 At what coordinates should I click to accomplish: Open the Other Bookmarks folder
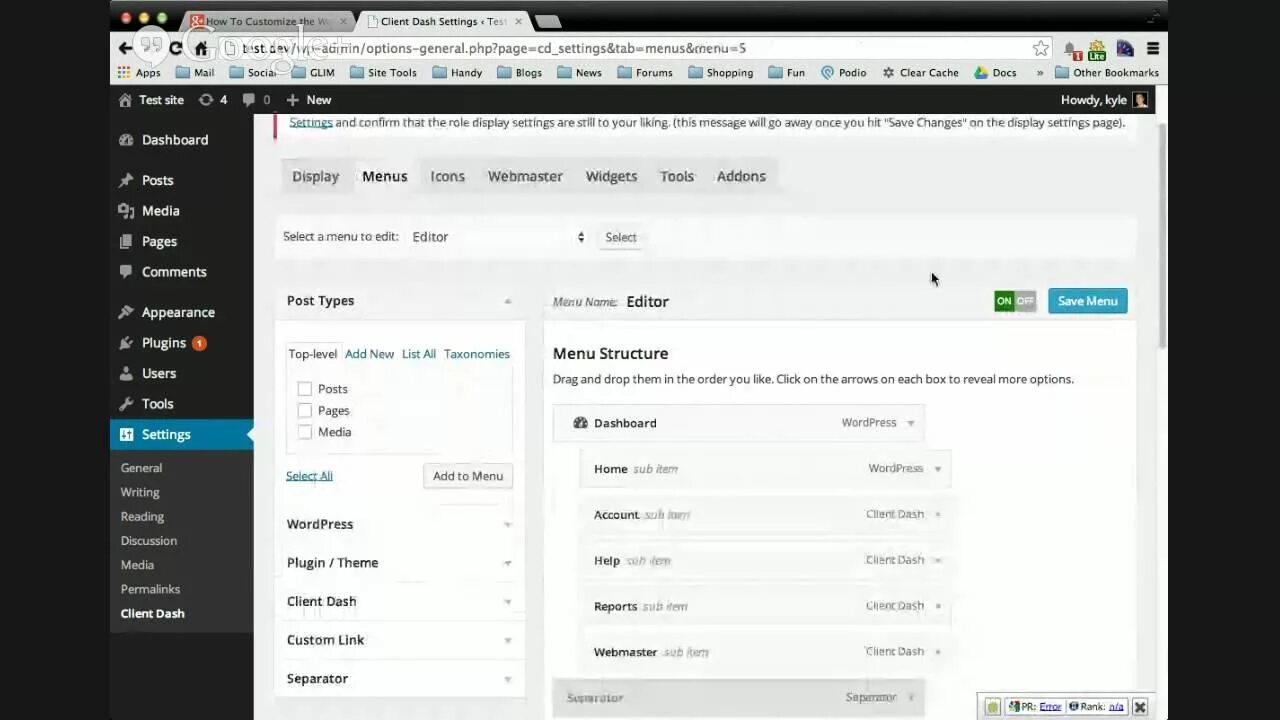(x=1106, y=73)
